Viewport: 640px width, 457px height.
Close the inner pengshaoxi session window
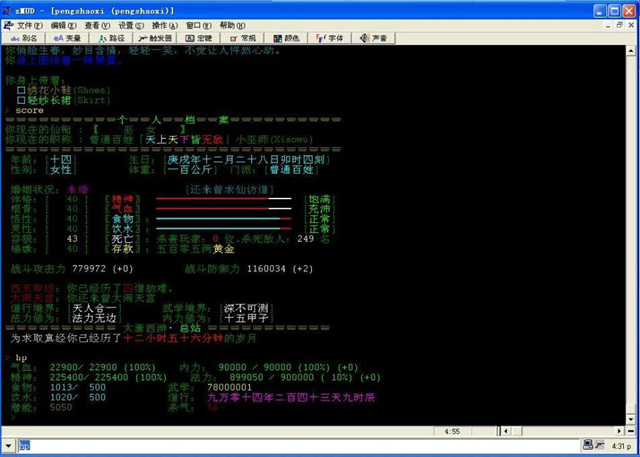point(631,26)
